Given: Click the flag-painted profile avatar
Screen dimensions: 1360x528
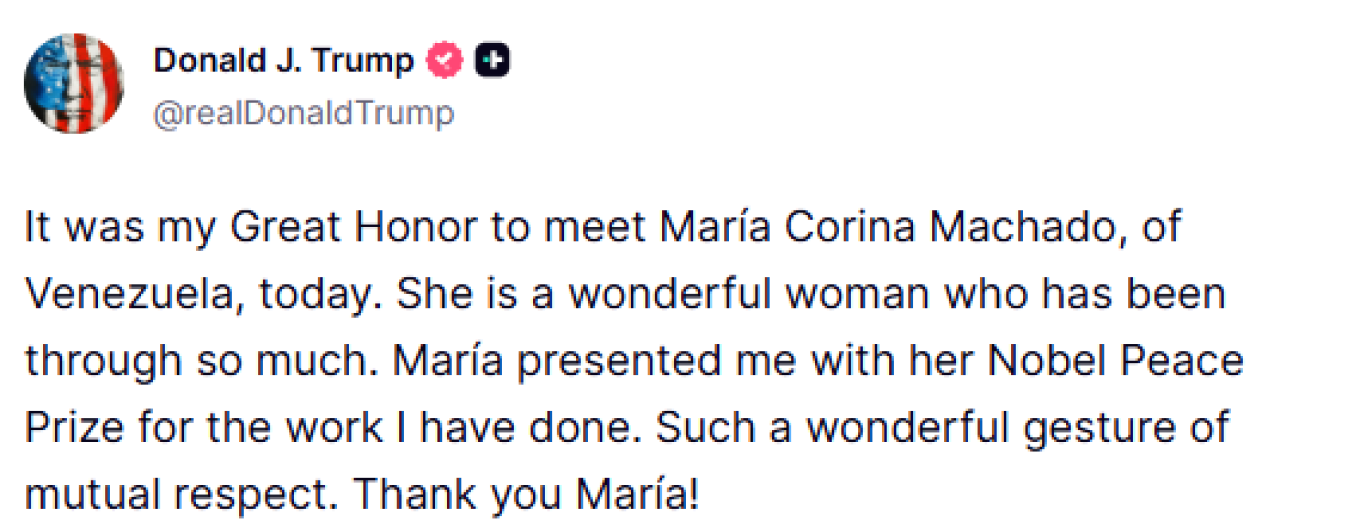Looking at the screenshot, I should click(x=73, y=83).
